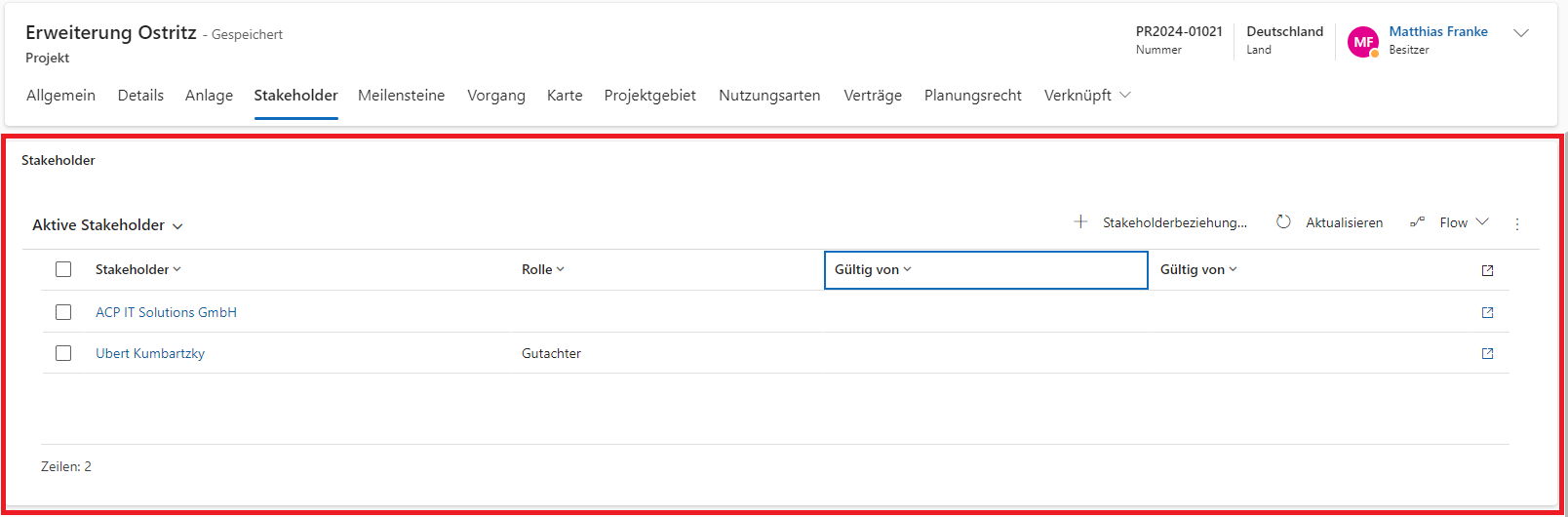This screenshot has height=517, width=1568.
Task: Click the MF owner avatar
Action: coord(1362,42)
